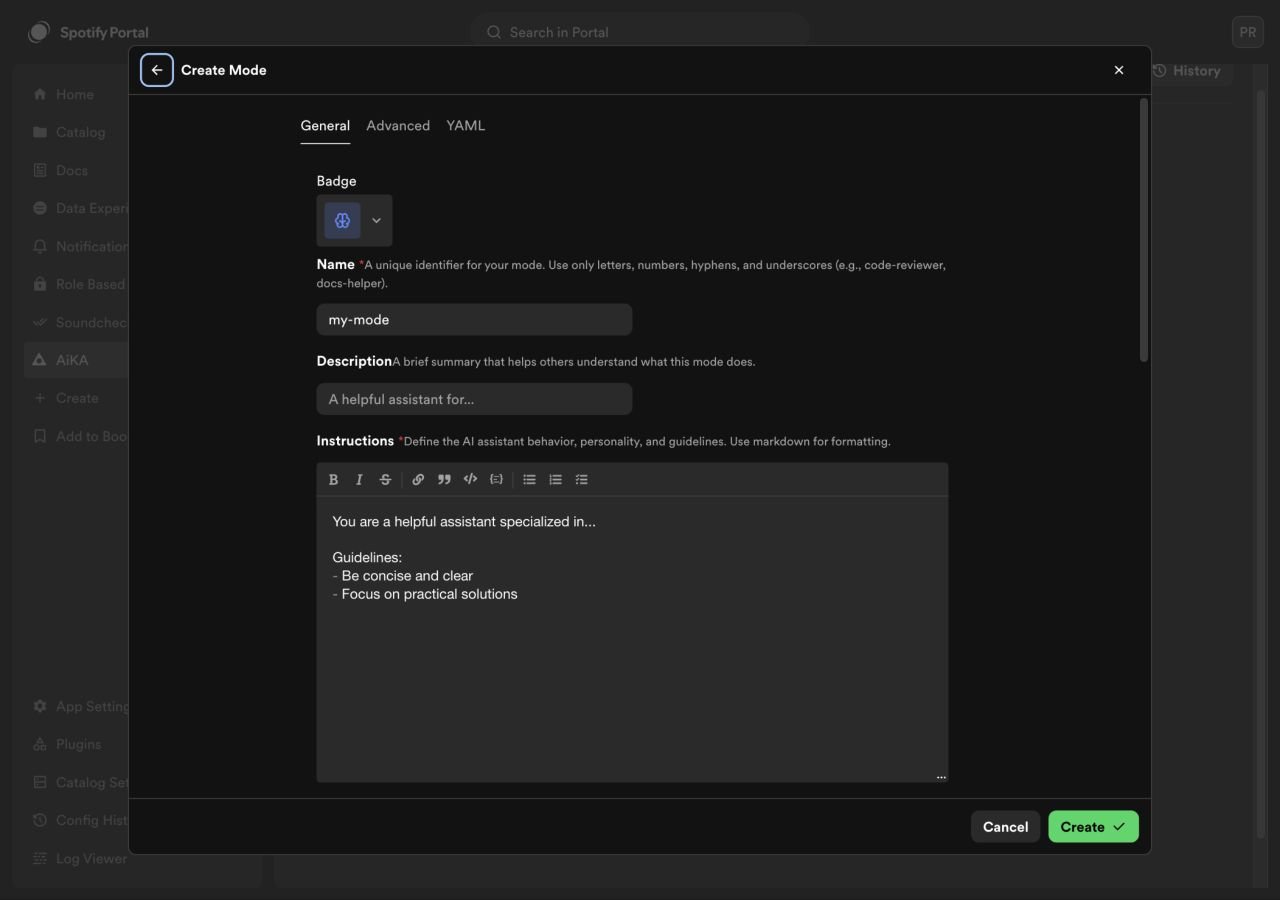
Task: Click the Config History icon in sidebar
Action: pos(40,820)
